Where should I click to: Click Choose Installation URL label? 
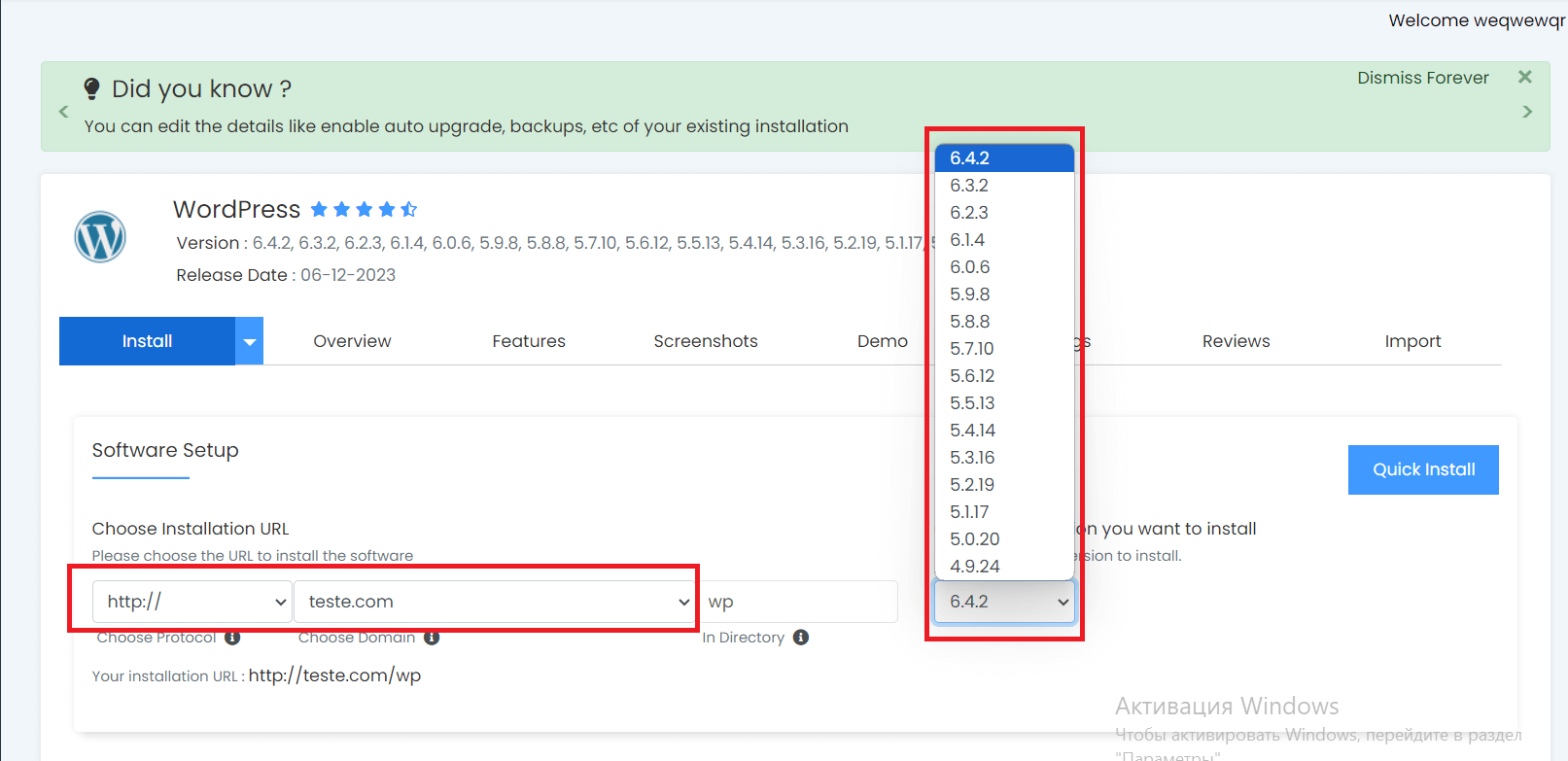tap(191, 529)
